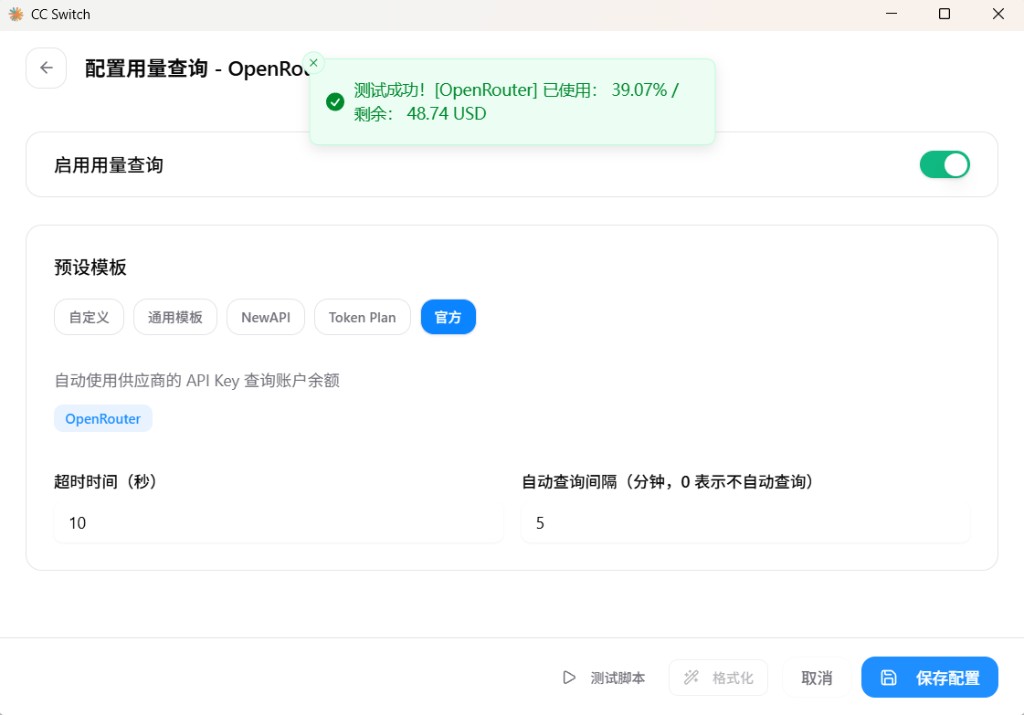Close the CC Switch window
Viewport: 1024px width, 715px height.
[998, 14]
